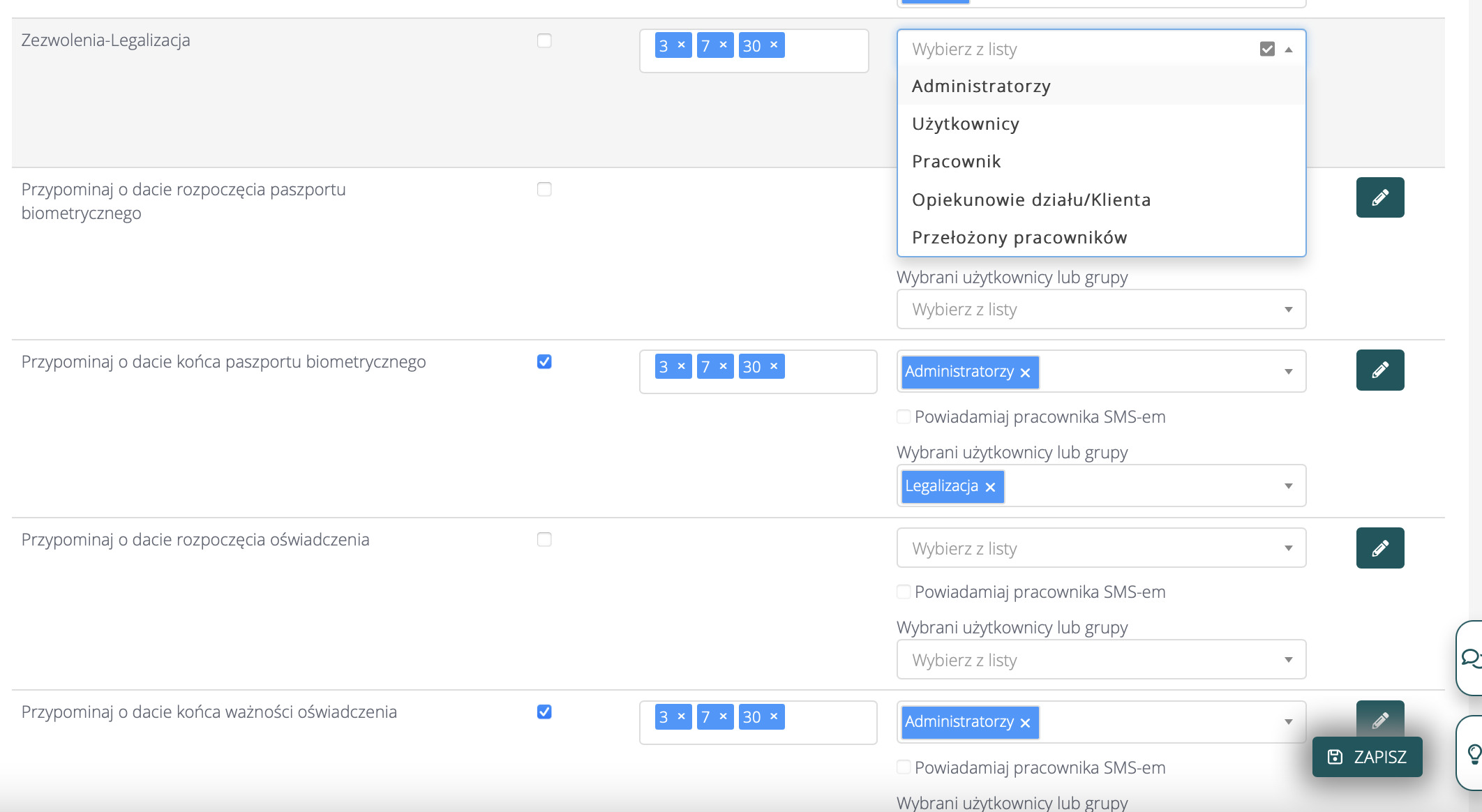Click the edit pencil for biometric passport start reminder
1482x812 pixels.
click(x=1379, y=197)
